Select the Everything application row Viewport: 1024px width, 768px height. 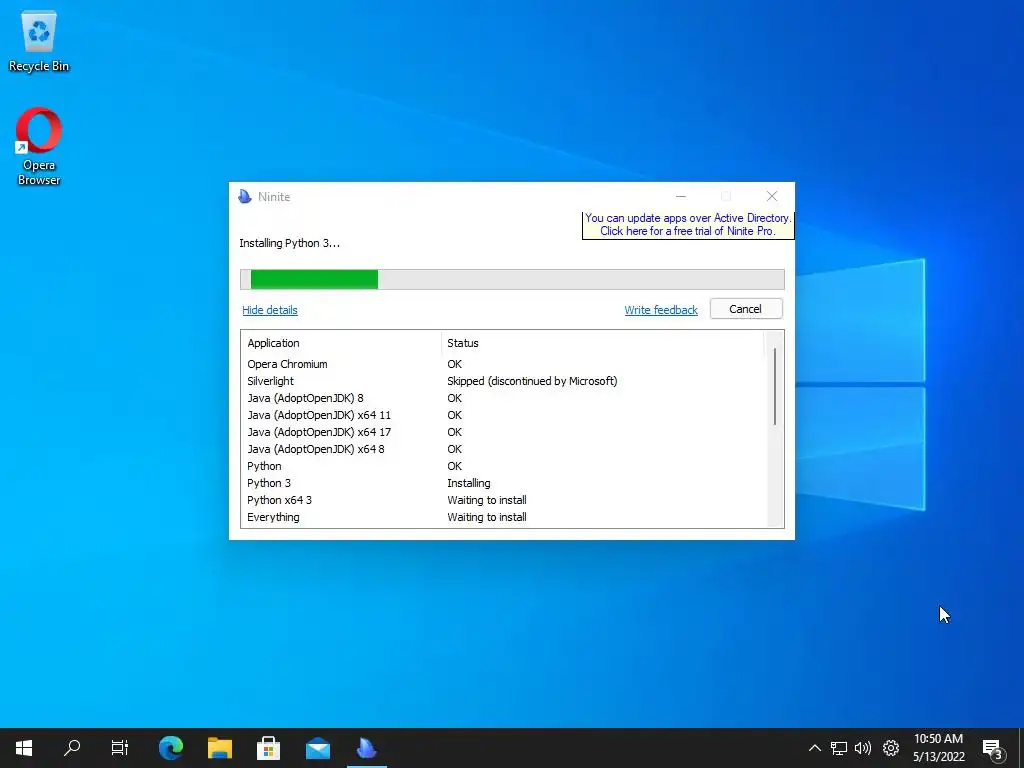(x=503, y=517)
